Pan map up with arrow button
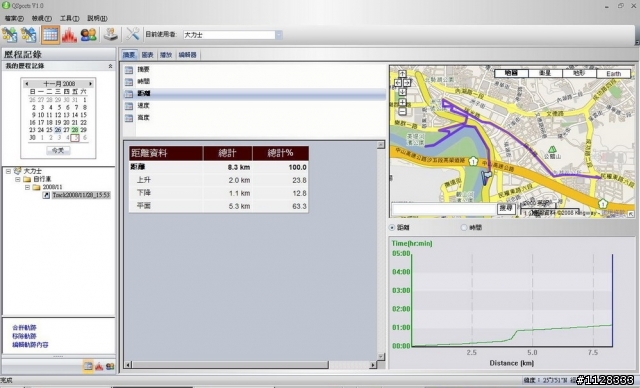This screenshot has height=388, width=640. point(402,74)
